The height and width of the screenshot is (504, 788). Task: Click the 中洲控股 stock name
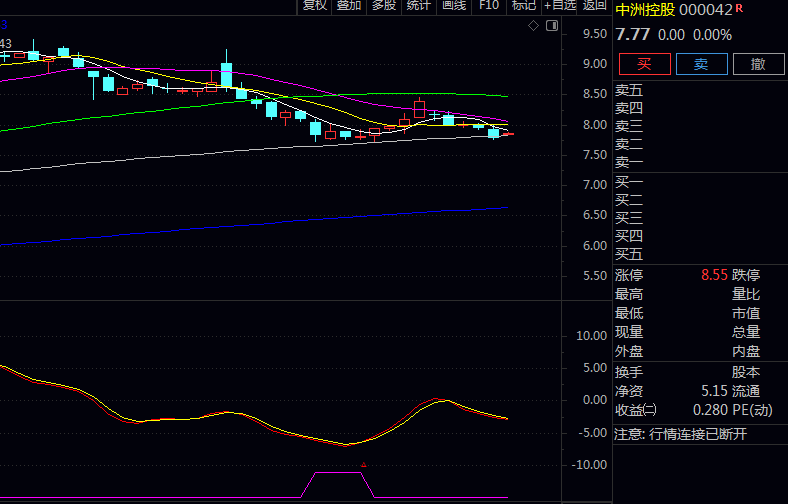pos(645,11)
